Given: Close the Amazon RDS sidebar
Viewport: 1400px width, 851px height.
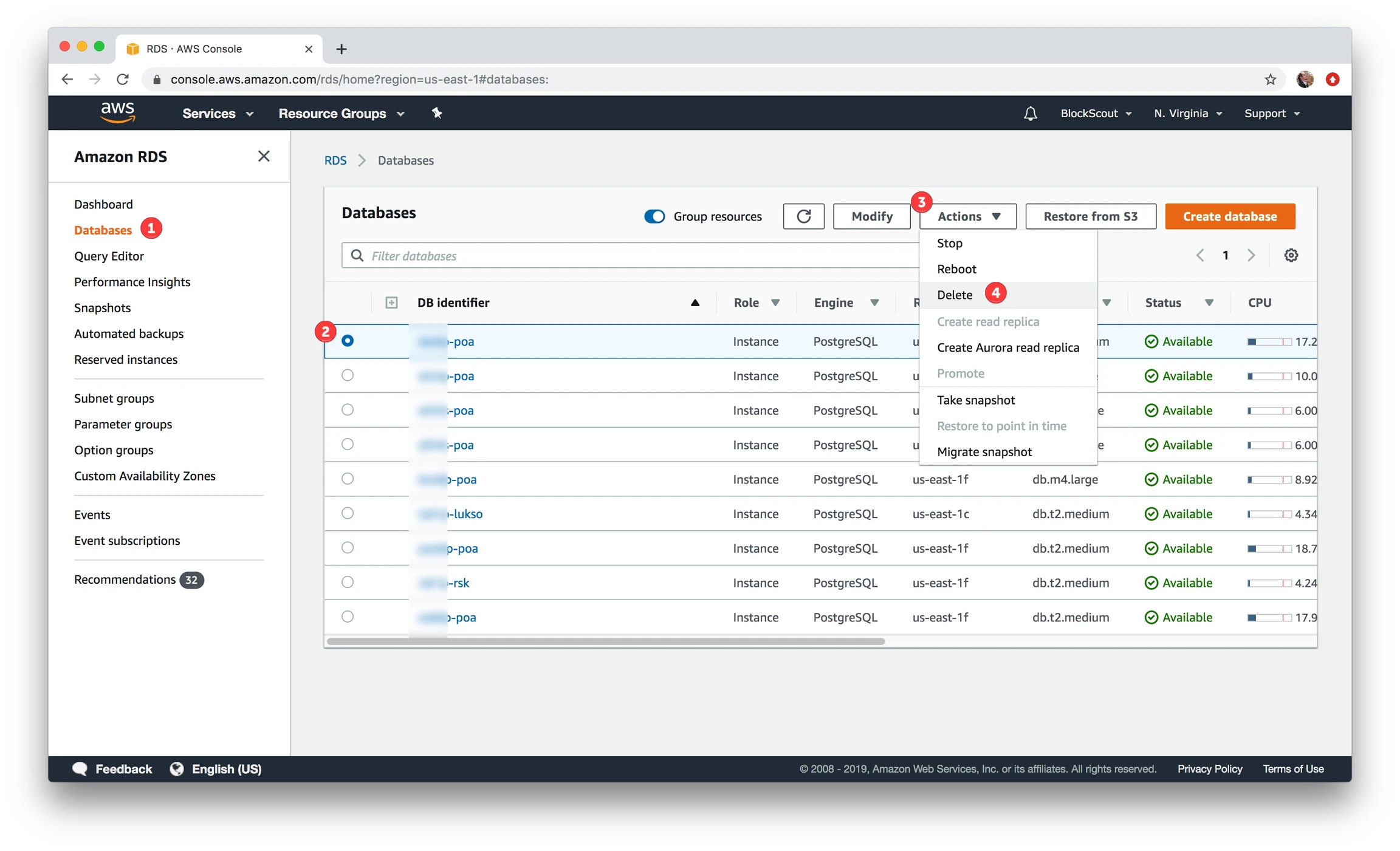Looking at the screenshot, I should pos(264,156).
